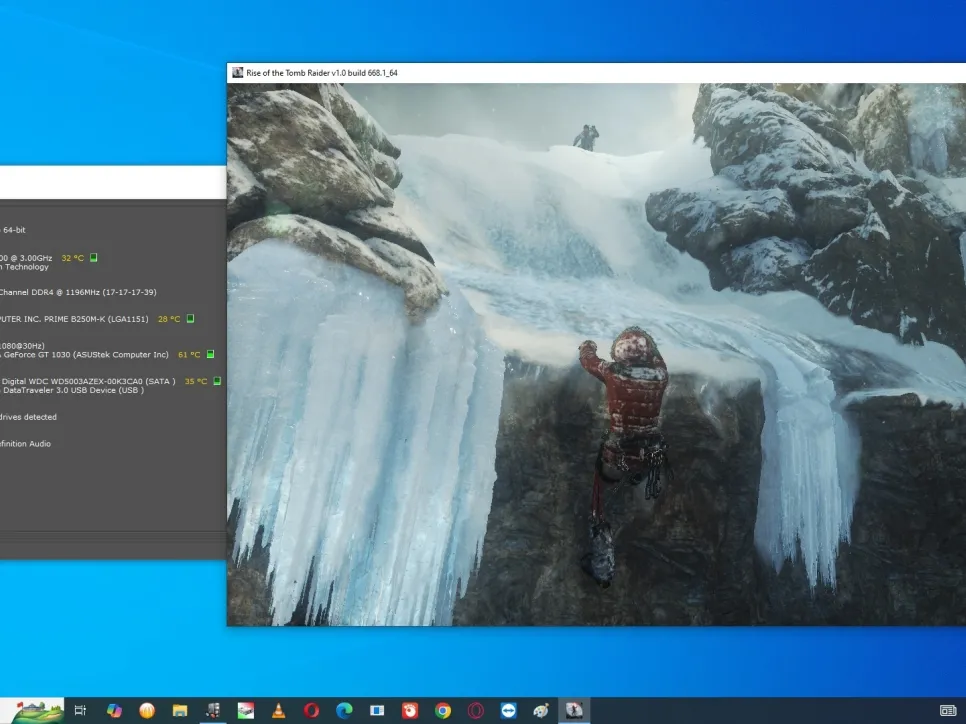Launch Google Chrome from the taskbar
Viewport: 966px width, 724px height.
click(x=443, y=710)
